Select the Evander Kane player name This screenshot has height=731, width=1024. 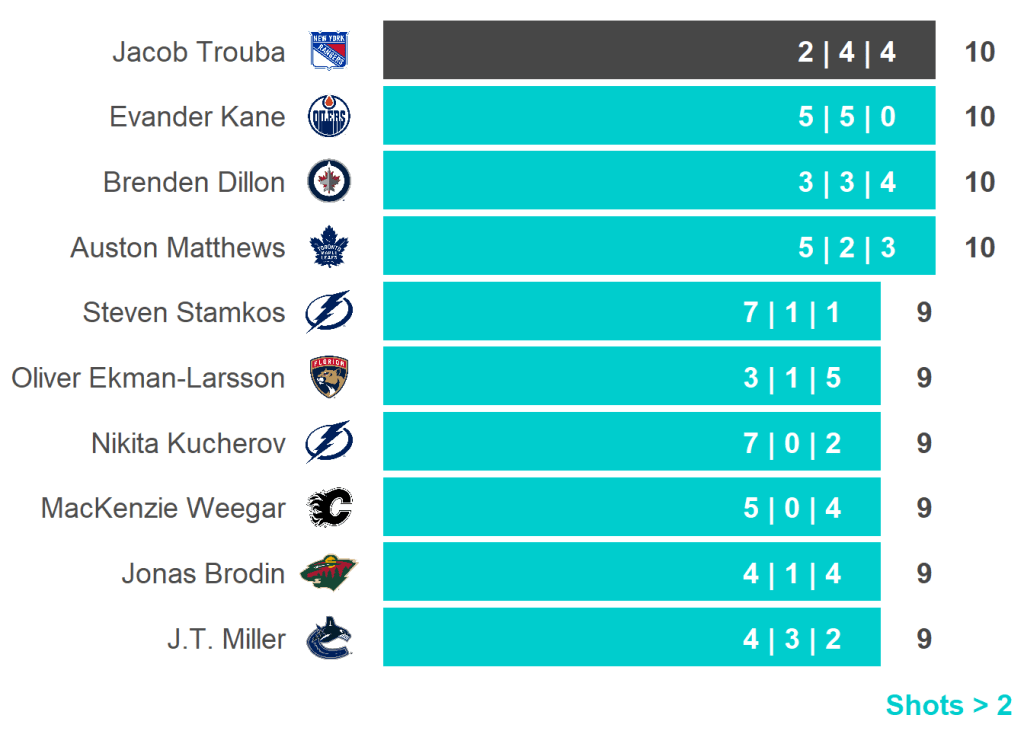(197, 117)
